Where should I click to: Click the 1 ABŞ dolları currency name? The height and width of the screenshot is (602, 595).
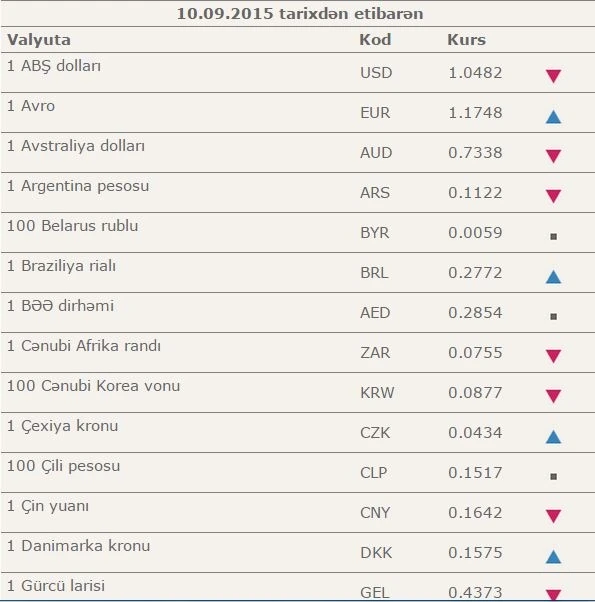(x=54, y=66)
